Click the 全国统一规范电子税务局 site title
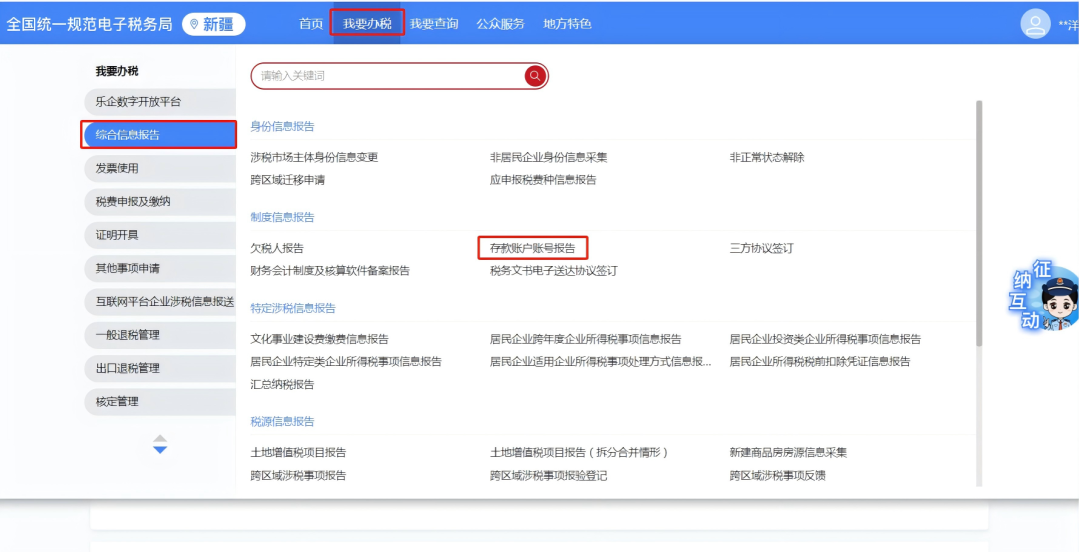The image size is (1080, 552). click(x=89, y=25)
